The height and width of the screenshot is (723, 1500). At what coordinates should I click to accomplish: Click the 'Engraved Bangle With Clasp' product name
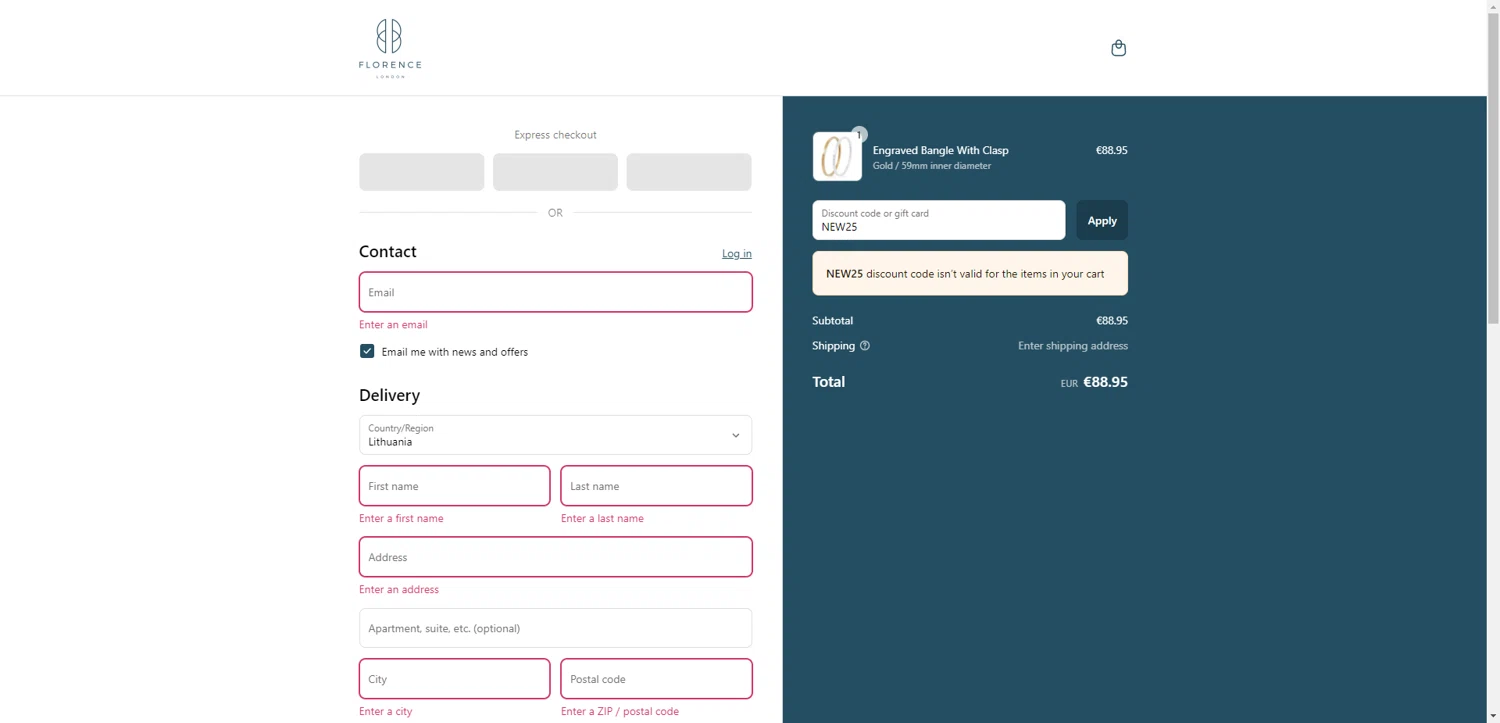[x=941, y=150]
